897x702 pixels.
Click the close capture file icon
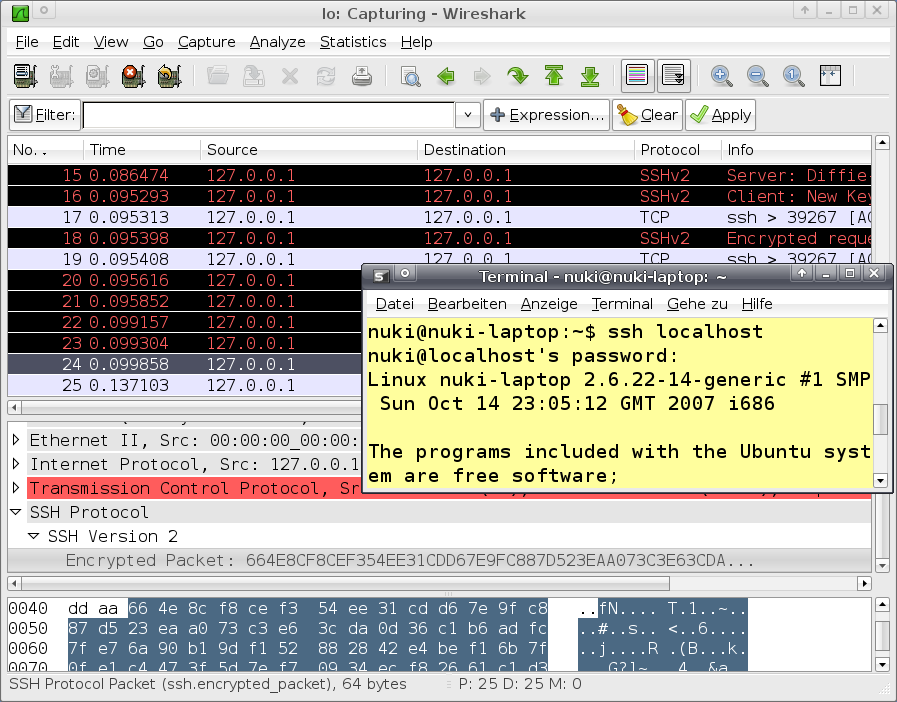pyautogui.click(x=290, y=76)
